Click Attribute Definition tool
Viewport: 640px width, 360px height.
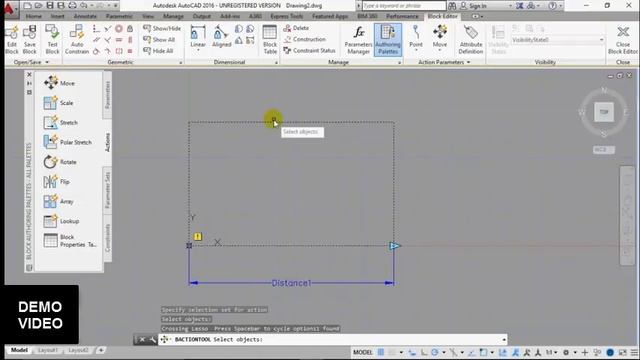(471, 40)
